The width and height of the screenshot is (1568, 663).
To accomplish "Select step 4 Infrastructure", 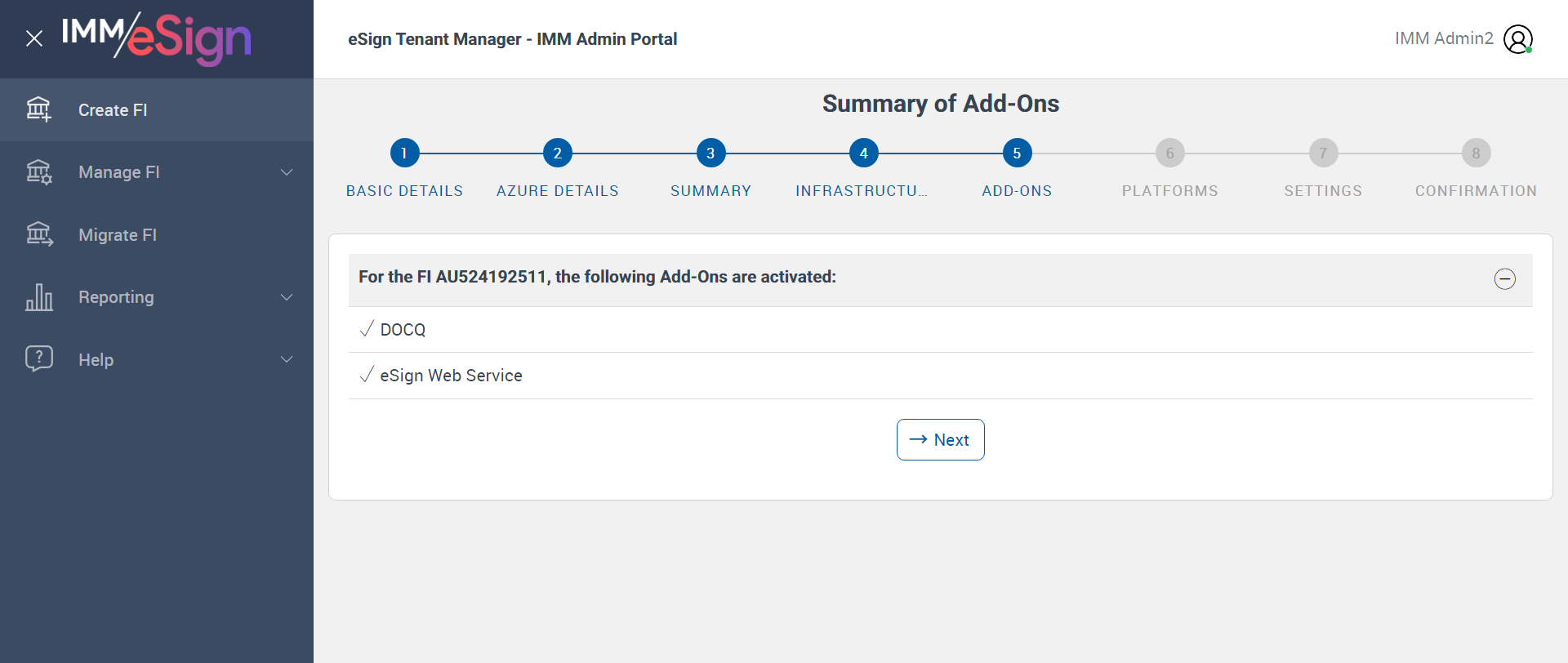I will 863,153.
